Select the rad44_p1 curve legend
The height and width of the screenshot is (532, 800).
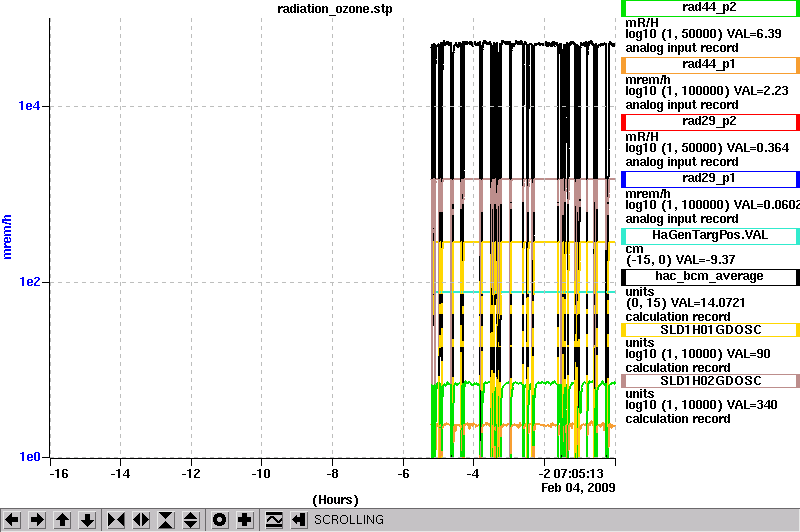(x=710, y=65)
